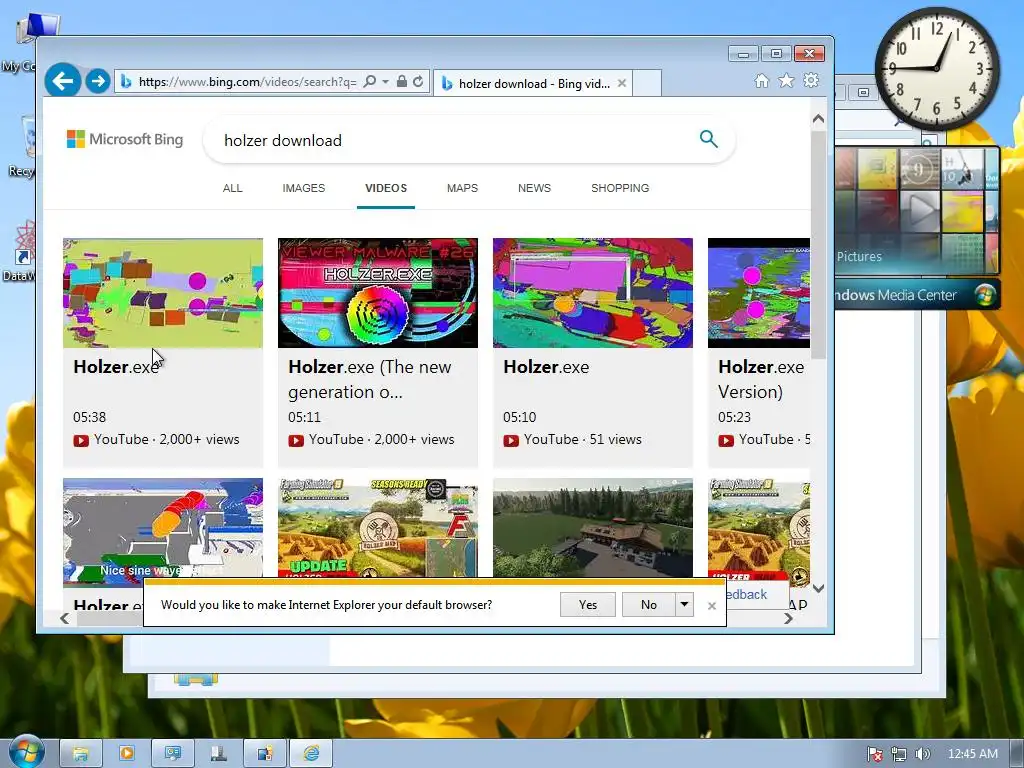Click the search magnifier in address bar
The image size is (1024, 768).
click(370, 82)
